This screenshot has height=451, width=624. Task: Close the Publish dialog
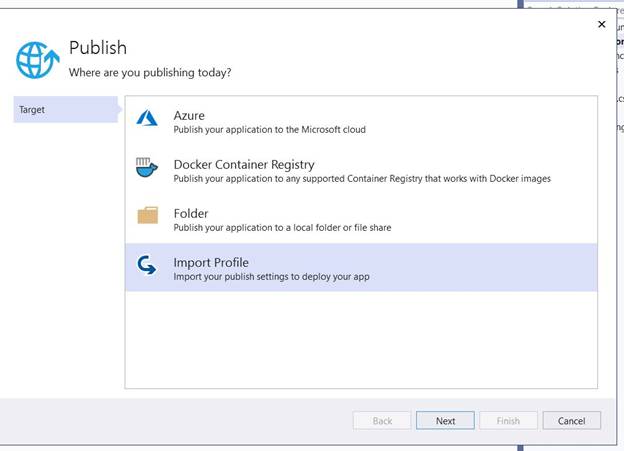point(602,24)
